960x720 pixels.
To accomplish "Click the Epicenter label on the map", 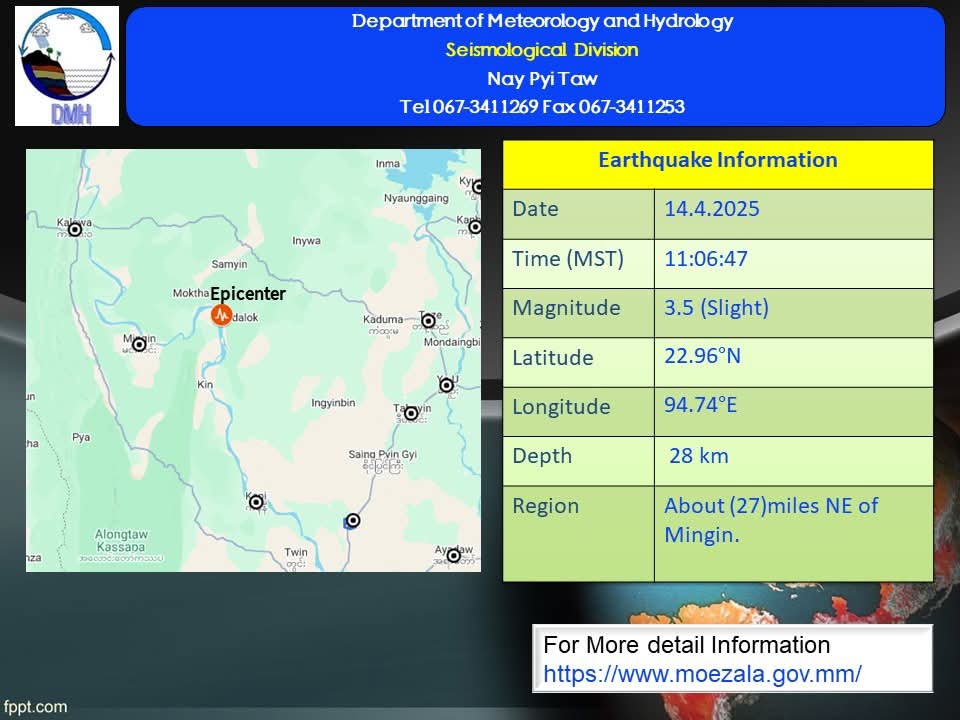I will tap(248, 294).
